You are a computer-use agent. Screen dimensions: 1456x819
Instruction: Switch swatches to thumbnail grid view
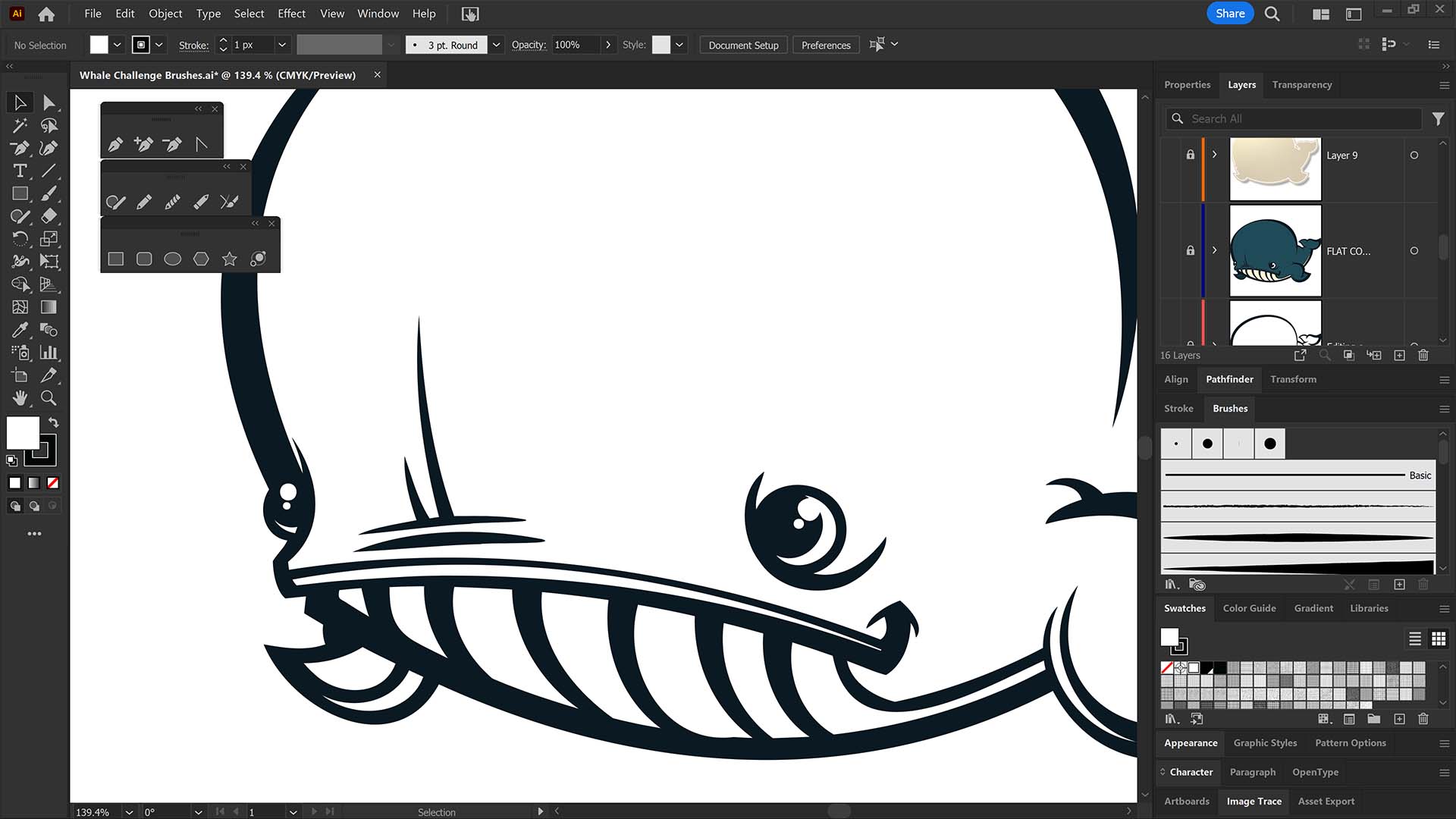pyautogui.click(x=1439, y=639)
